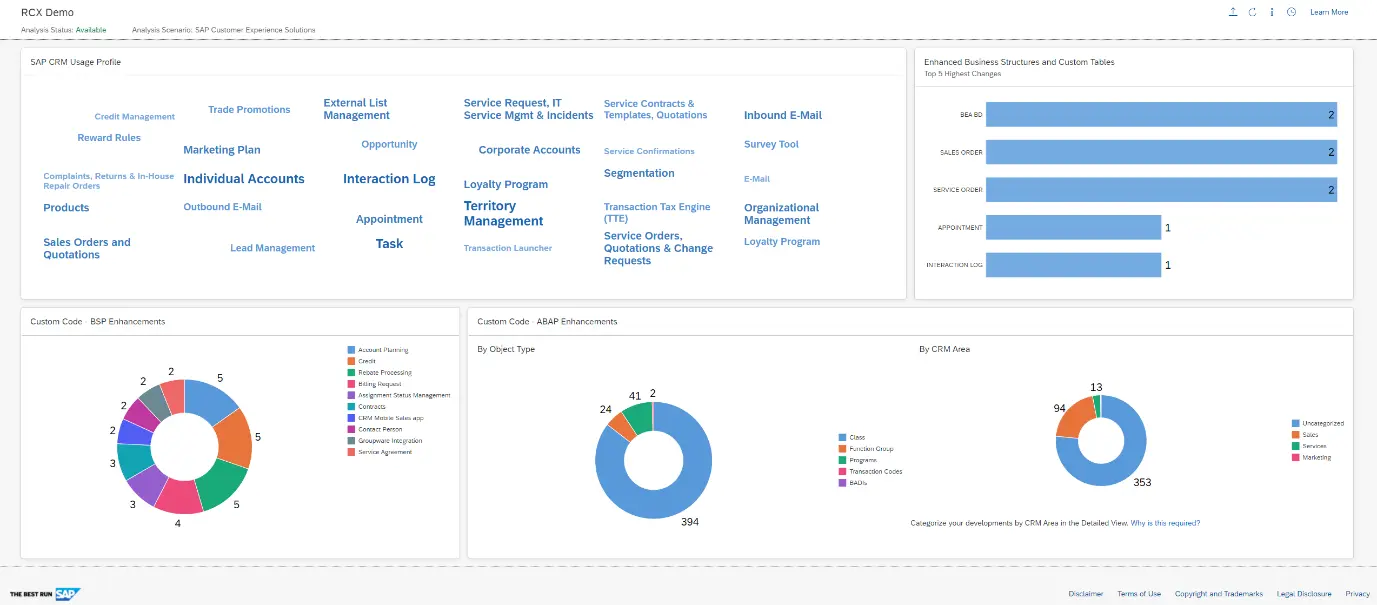The image size is (1377, 605).
Task: Click Organizational Management in the tag cloud
Action: click(x=781, y=214)
